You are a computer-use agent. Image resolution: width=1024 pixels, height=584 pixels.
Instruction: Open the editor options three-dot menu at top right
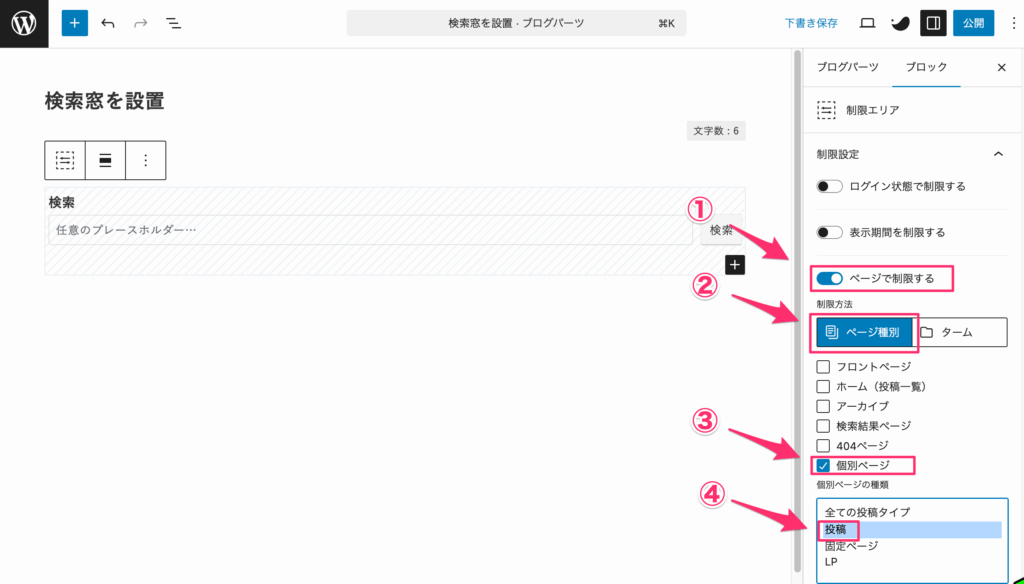(x=1013, y=22)
